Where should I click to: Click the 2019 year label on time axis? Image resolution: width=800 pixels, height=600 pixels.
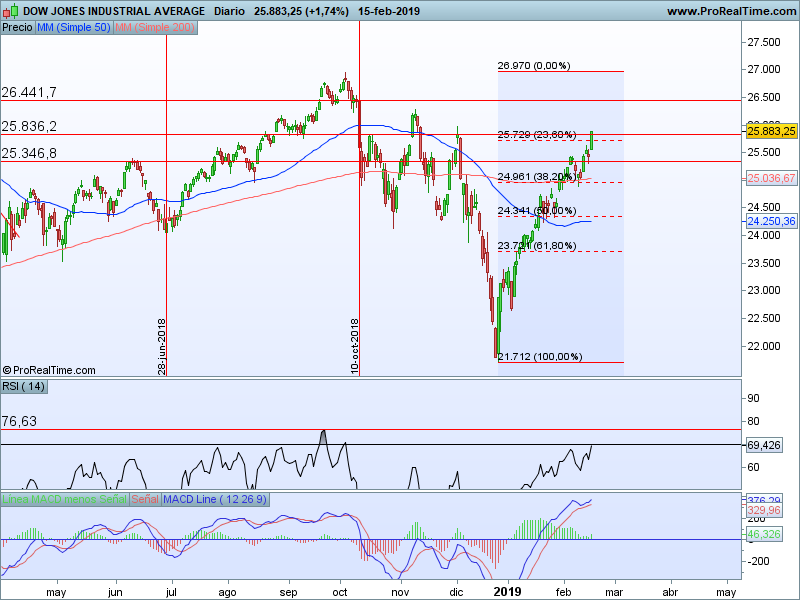[508, 592]
